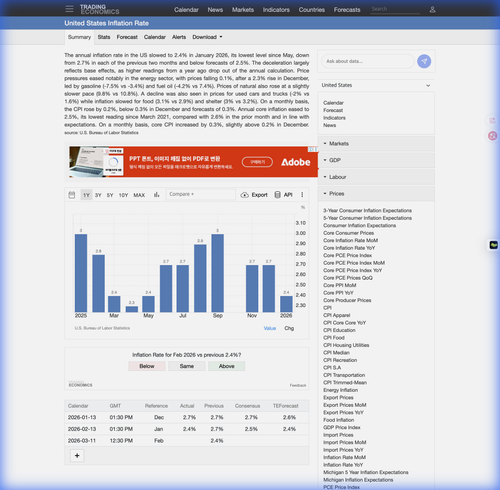The height and width of the screenshot is (490, 500).
Task: Open Core PCE Price Index YoY link
Action: coord(352,270)
